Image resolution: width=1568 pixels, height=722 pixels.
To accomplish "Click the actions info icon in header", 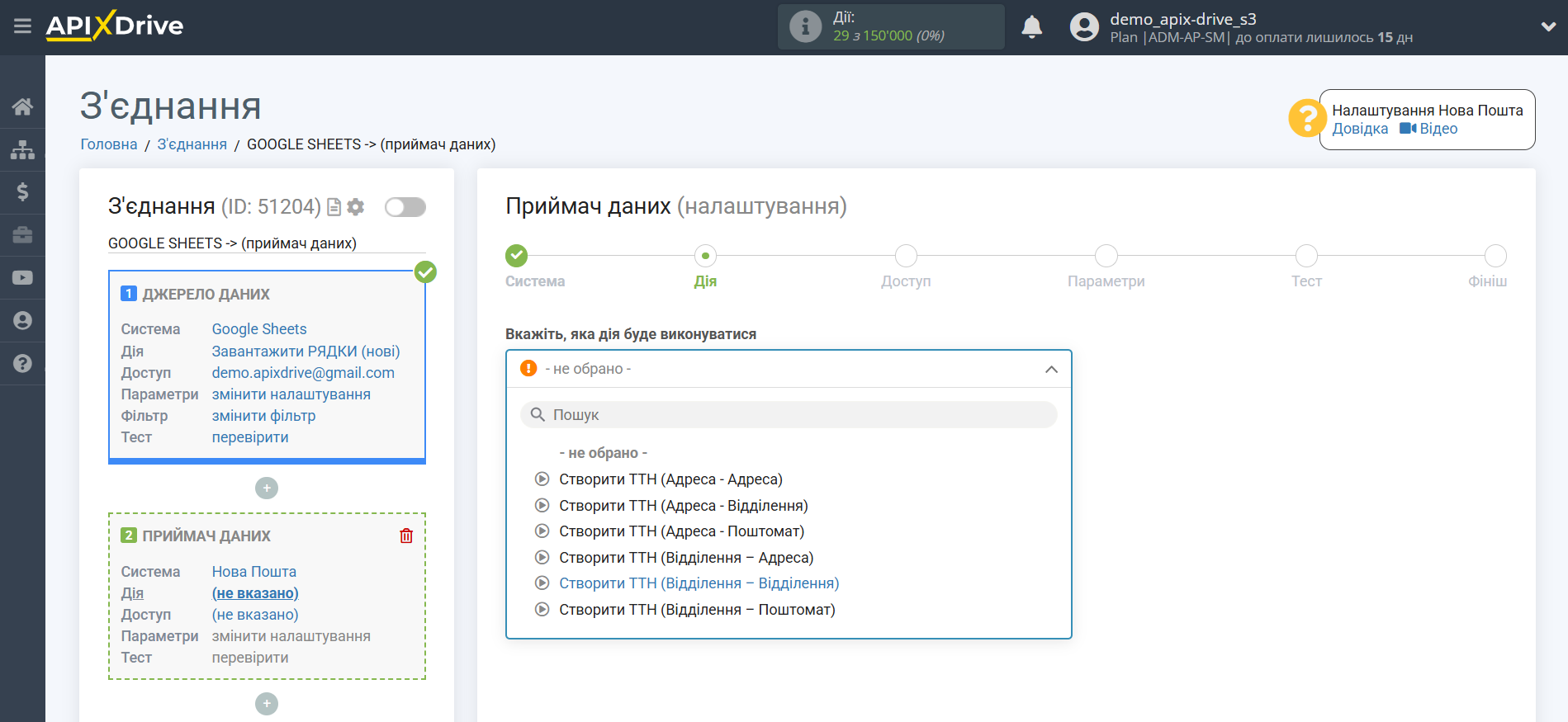I will tap(805, 26).
